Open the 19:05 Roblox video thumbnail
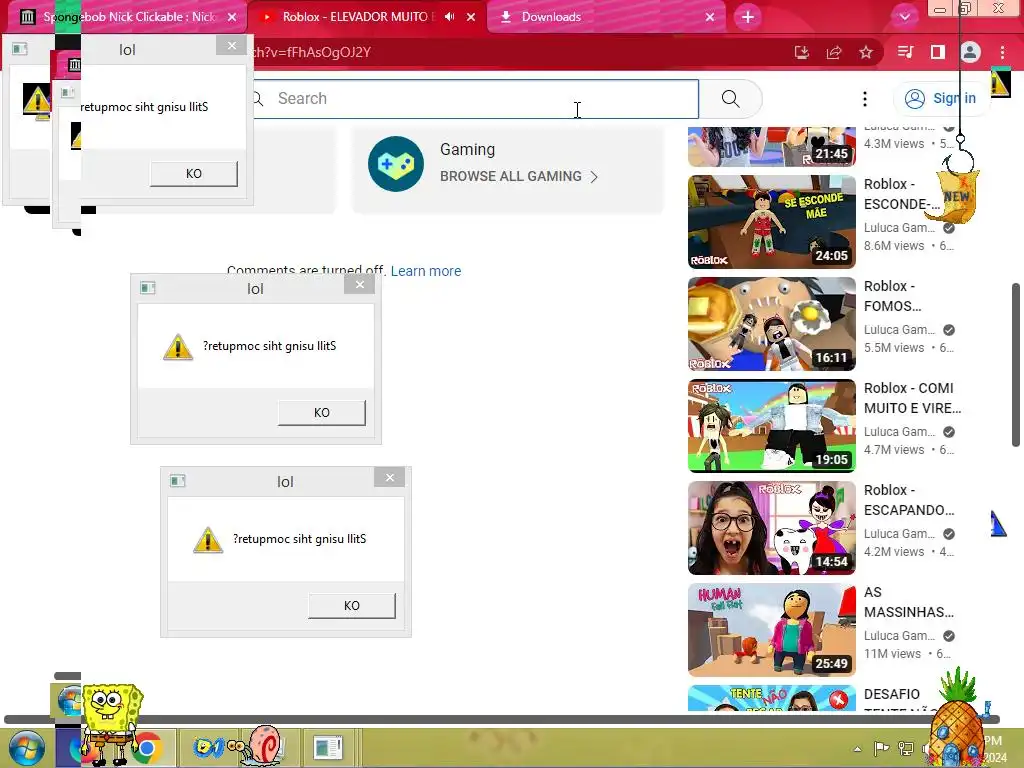This screenshot has height=768, width=1024. click(771, 426)
